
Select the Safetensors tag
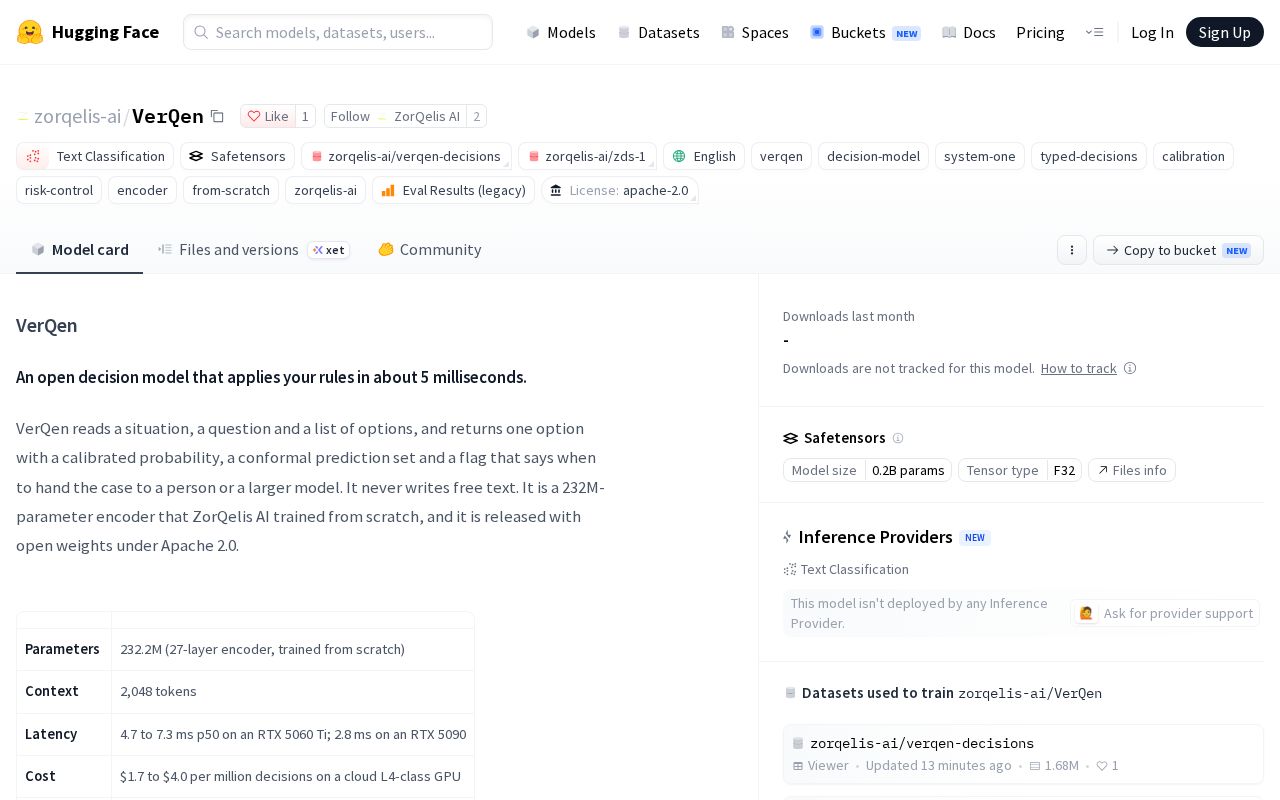click(x=237, y=156)
